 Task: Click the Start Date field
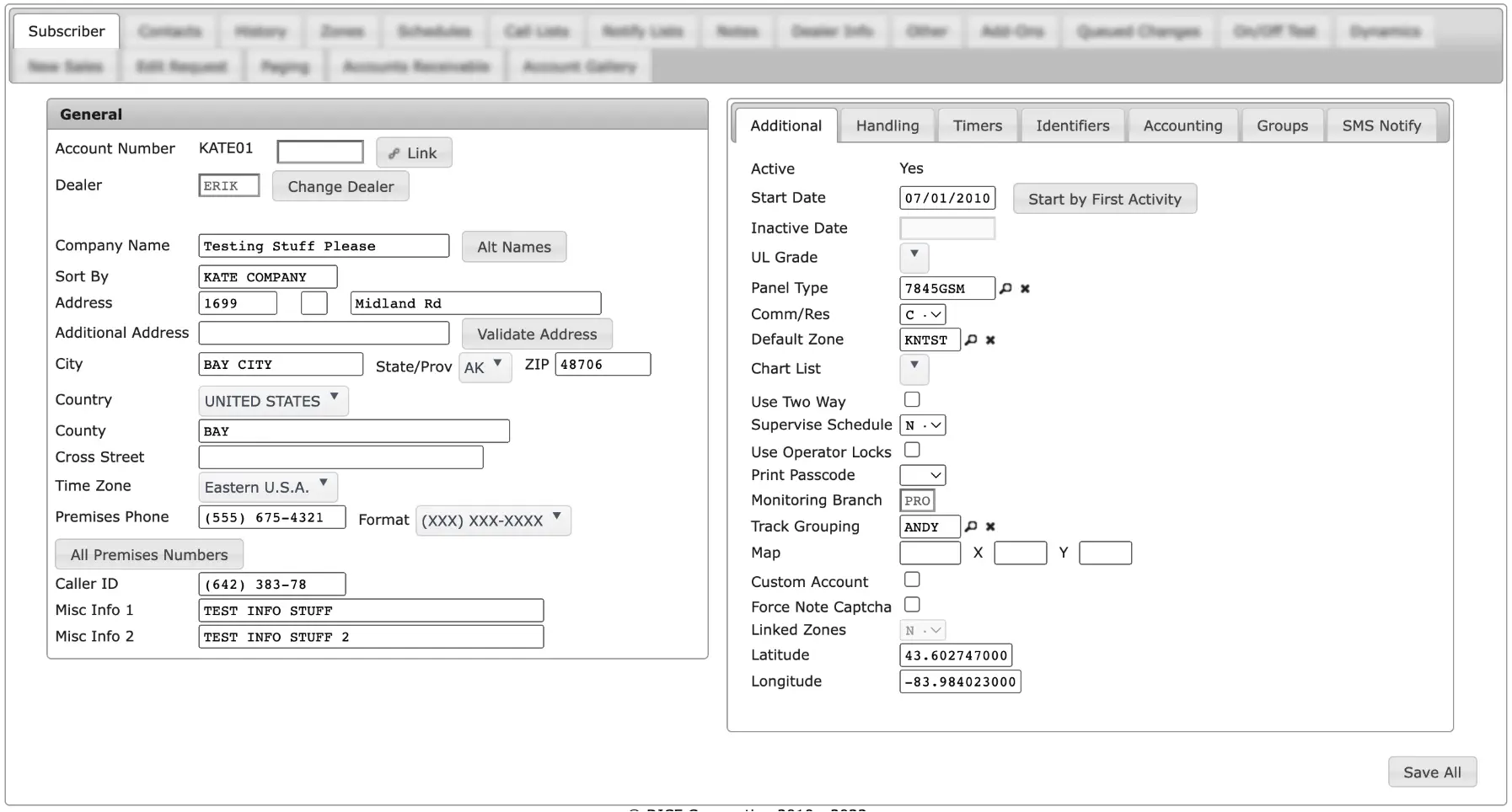(947, 198)
